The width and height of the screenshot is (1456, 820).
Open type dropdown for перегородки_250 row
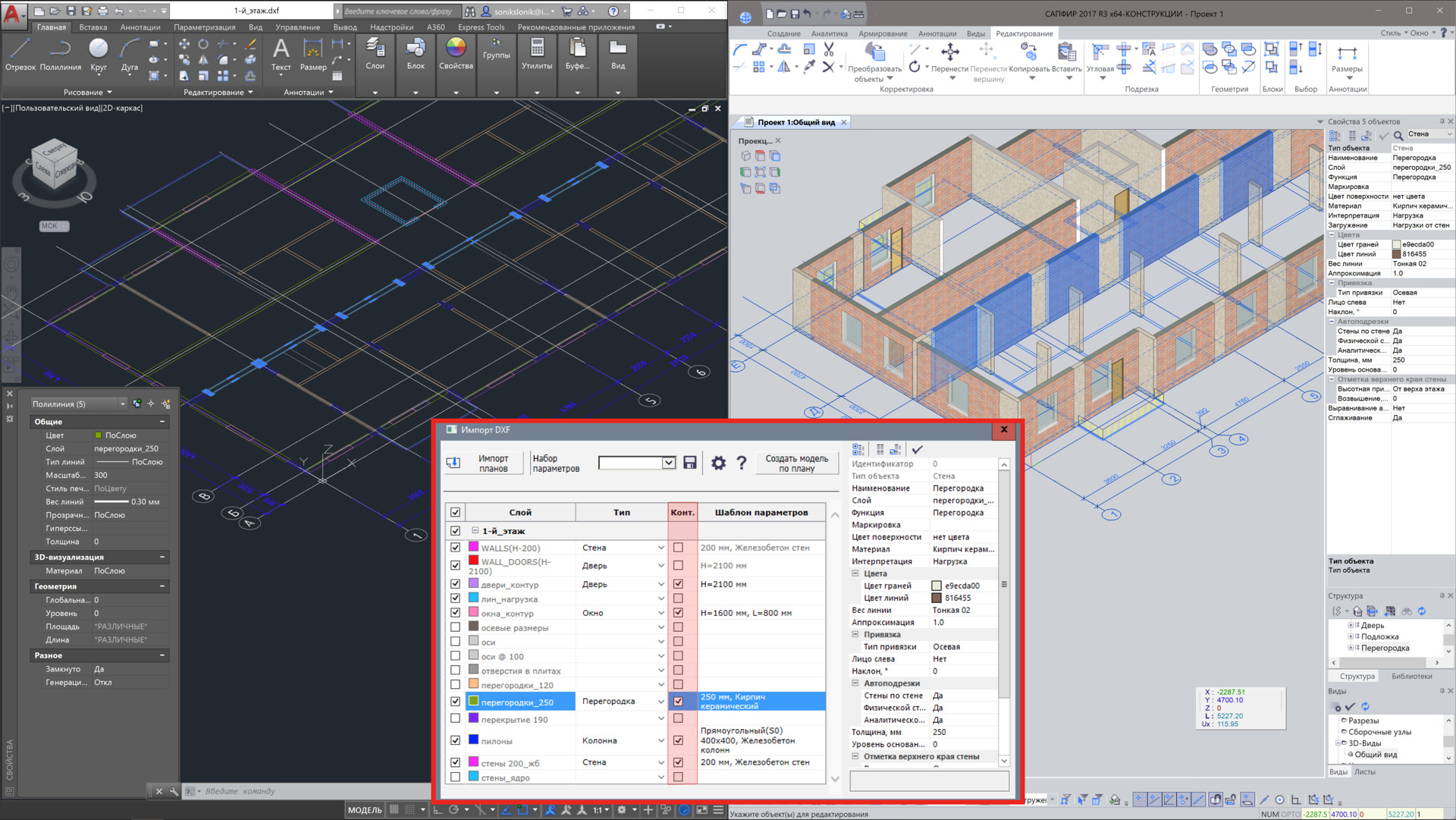tap(661, 702)
